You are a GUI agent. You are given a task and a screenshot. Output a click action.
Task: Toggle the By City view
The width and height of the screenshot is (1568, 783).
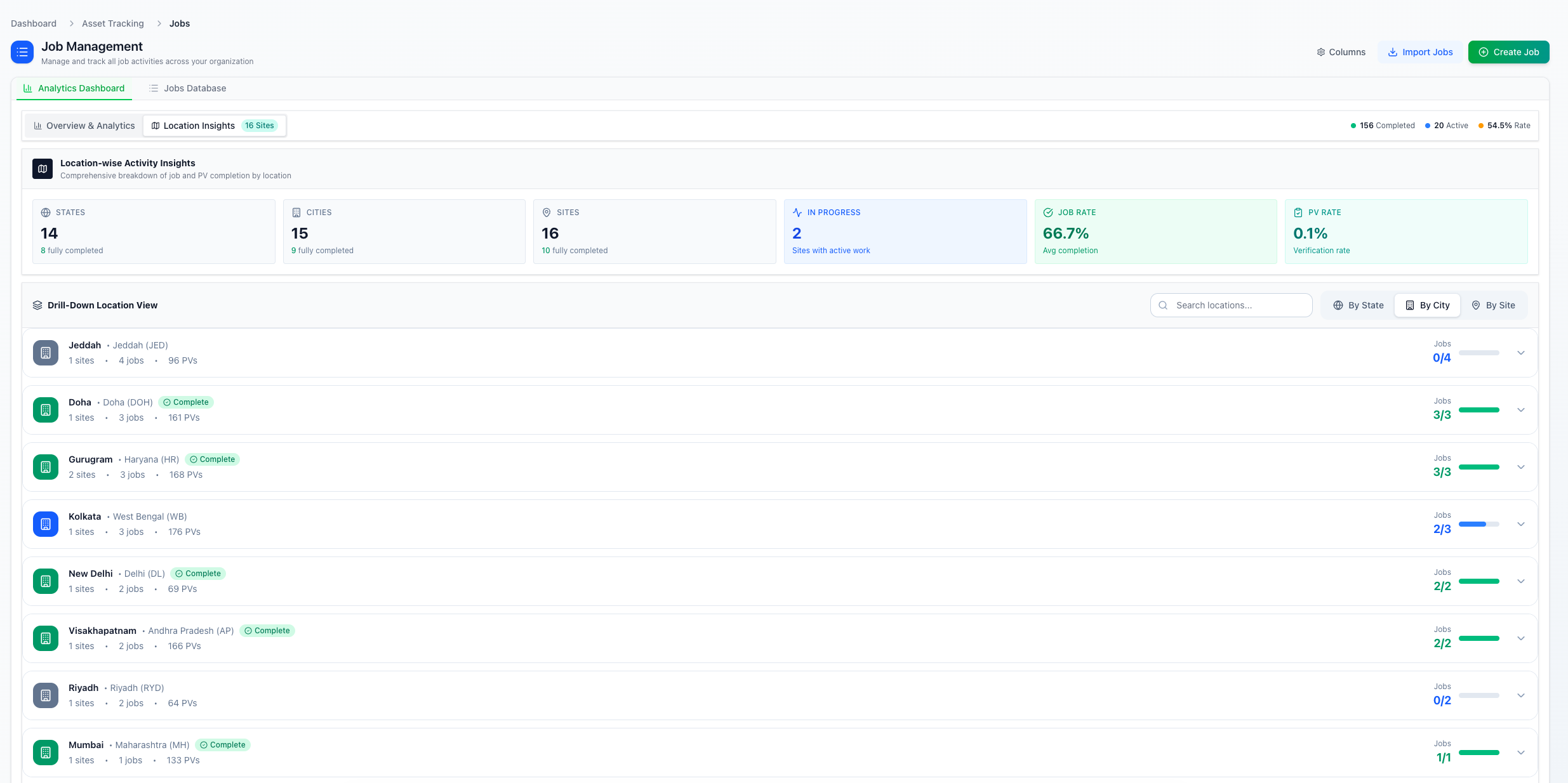point(1427,305)
